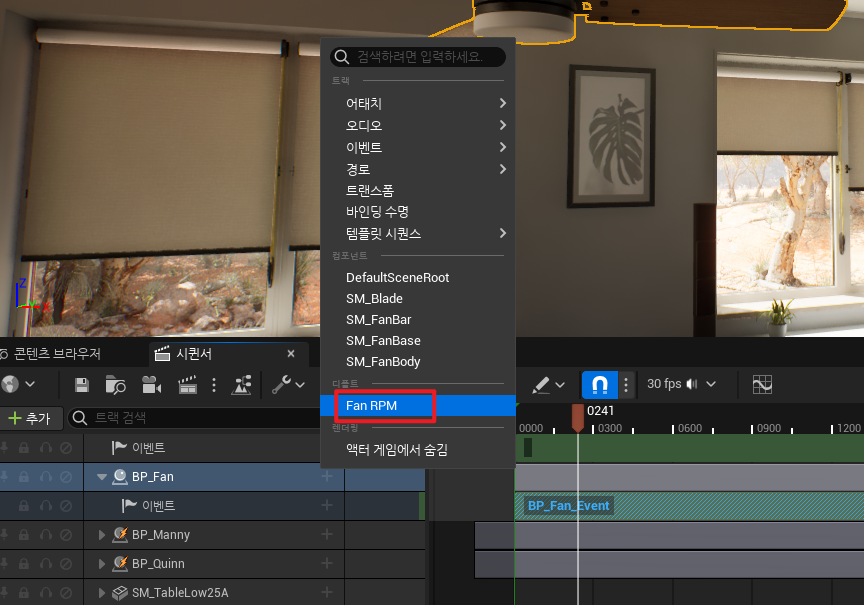Browse to the sequence with the folder-search icon
This screenshot has width=864, height=605.
(x=116, y=385)
